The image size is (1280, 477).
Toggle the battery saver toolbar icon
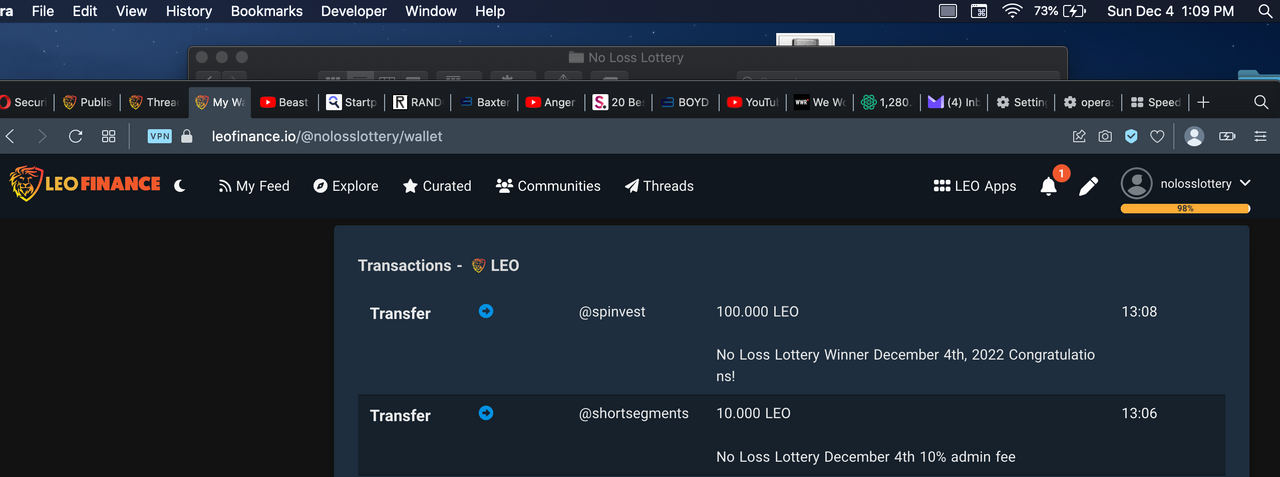click(1228, 136)
